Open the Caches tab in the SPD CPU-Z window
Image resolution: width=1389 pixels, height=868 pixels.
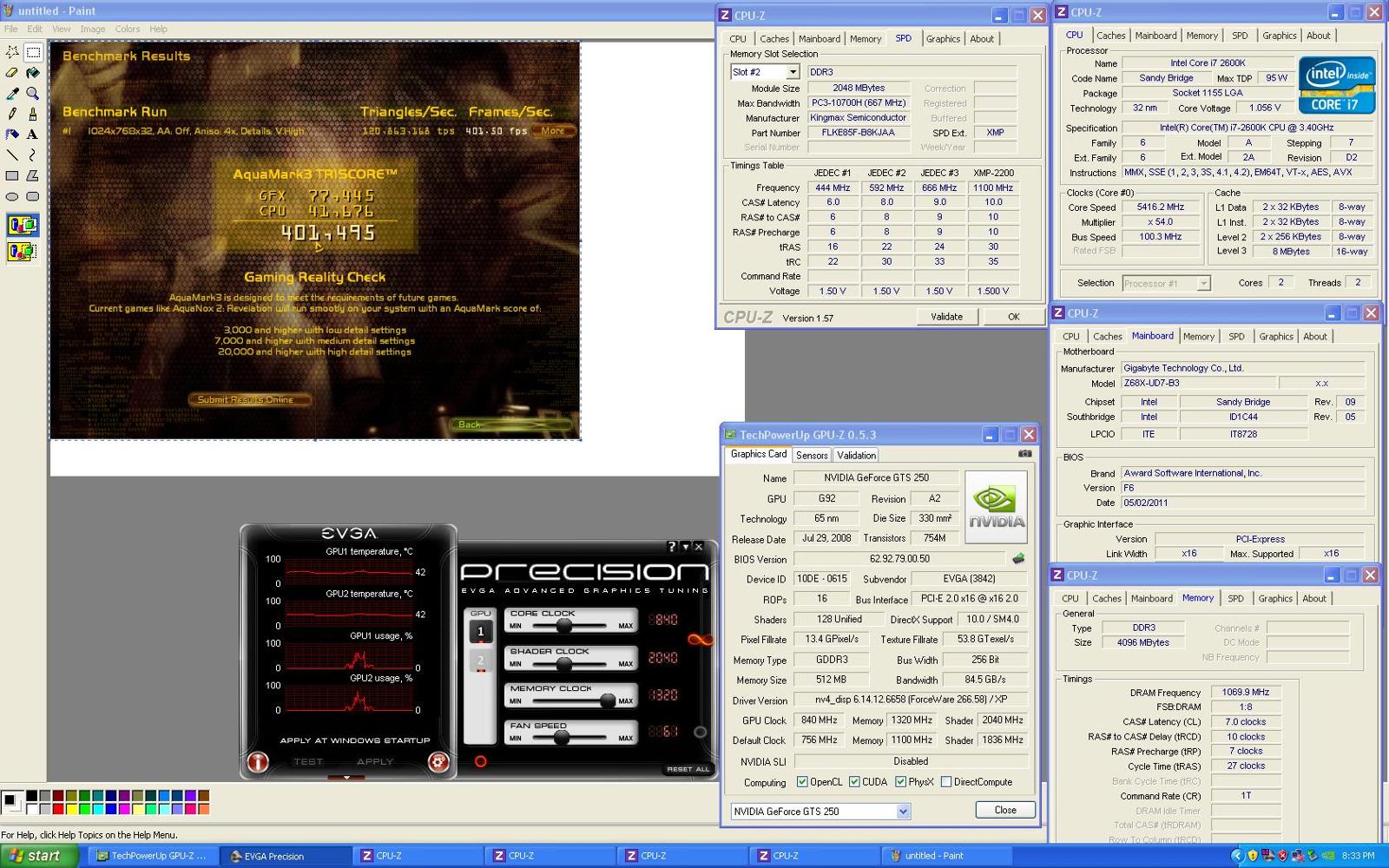[774, 38]
